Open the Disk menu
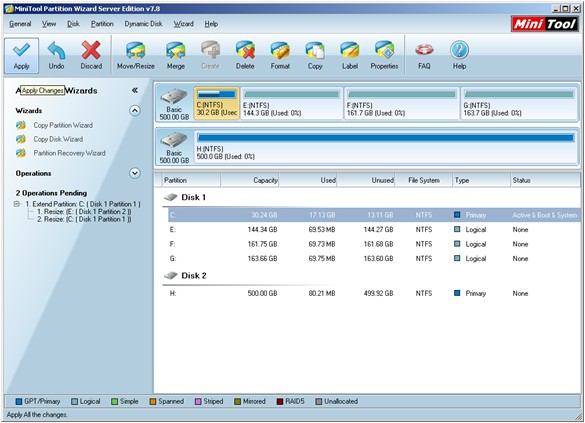 tap(73, 24)
